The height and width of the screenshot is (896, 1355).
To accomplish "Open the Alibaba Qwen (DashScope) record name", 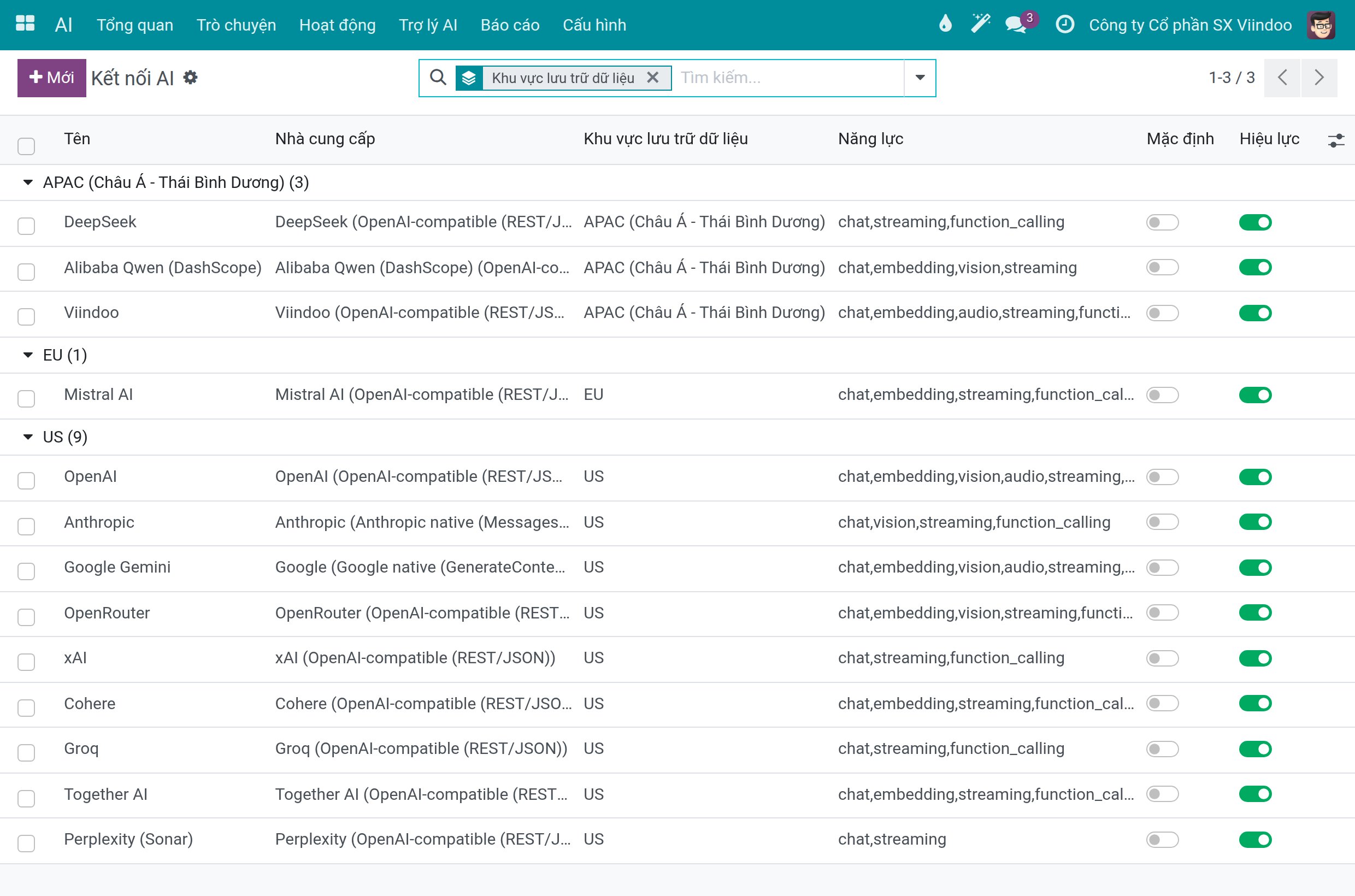I will click(x=163, y=267).
